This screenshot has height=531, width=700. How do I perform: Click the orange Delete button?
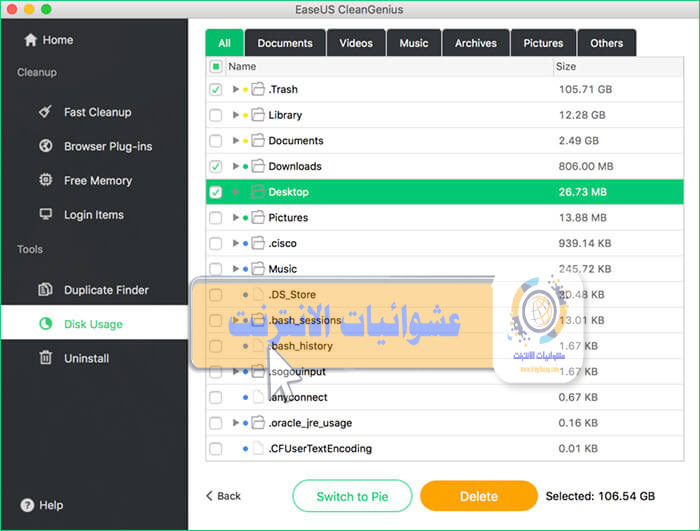[479, 496]
